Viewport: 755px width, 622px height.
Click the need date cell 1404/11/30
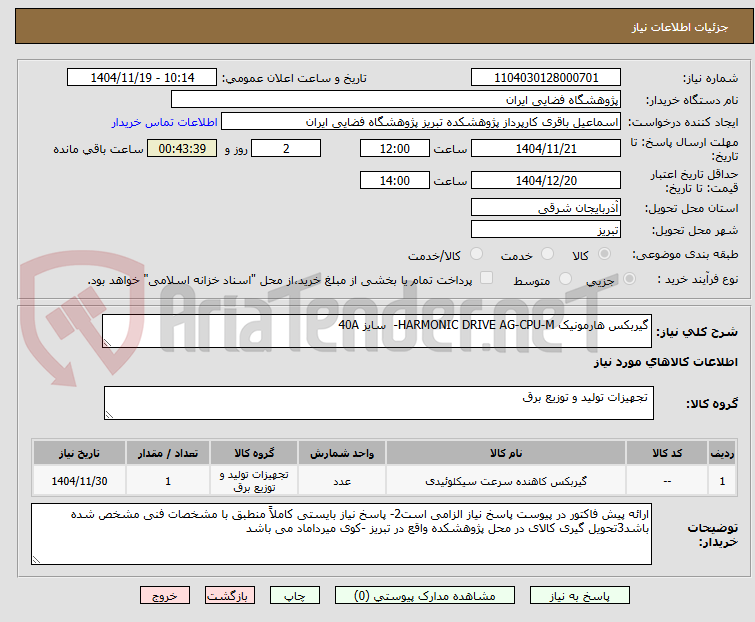(79, 481)
